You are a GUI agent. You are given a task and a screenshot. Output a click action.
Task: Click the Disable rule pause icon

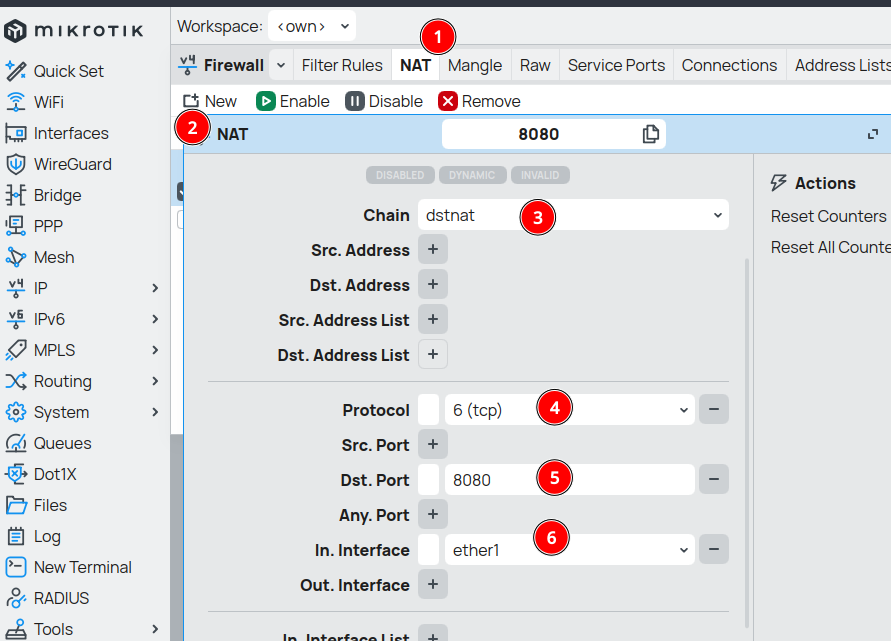click(355, 101)
